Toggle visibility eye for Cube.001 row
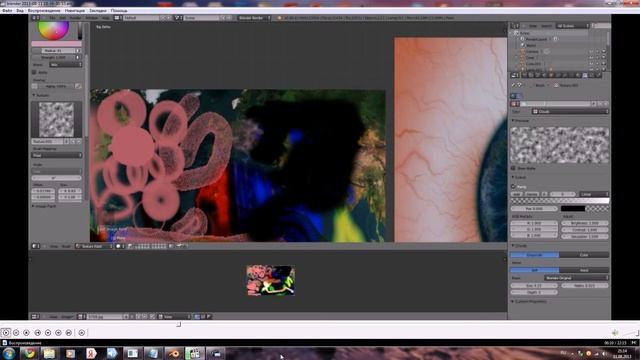 coord(591,64)
